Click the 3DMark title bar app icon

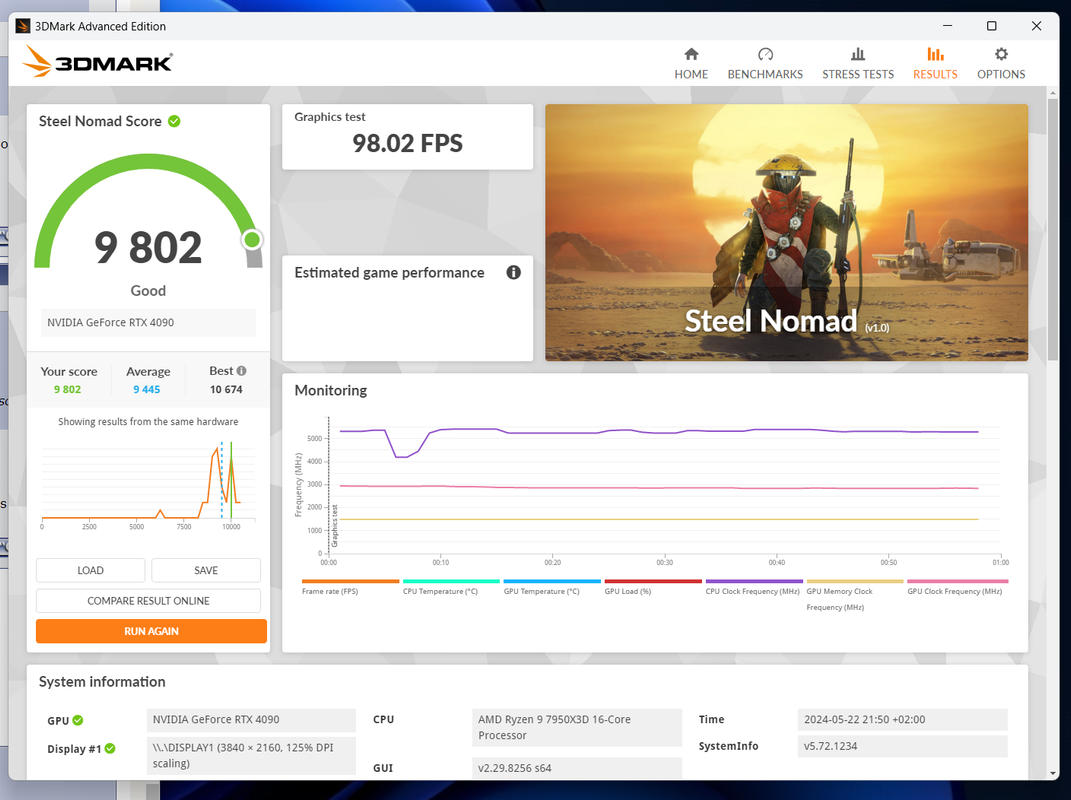pos(23,26)
